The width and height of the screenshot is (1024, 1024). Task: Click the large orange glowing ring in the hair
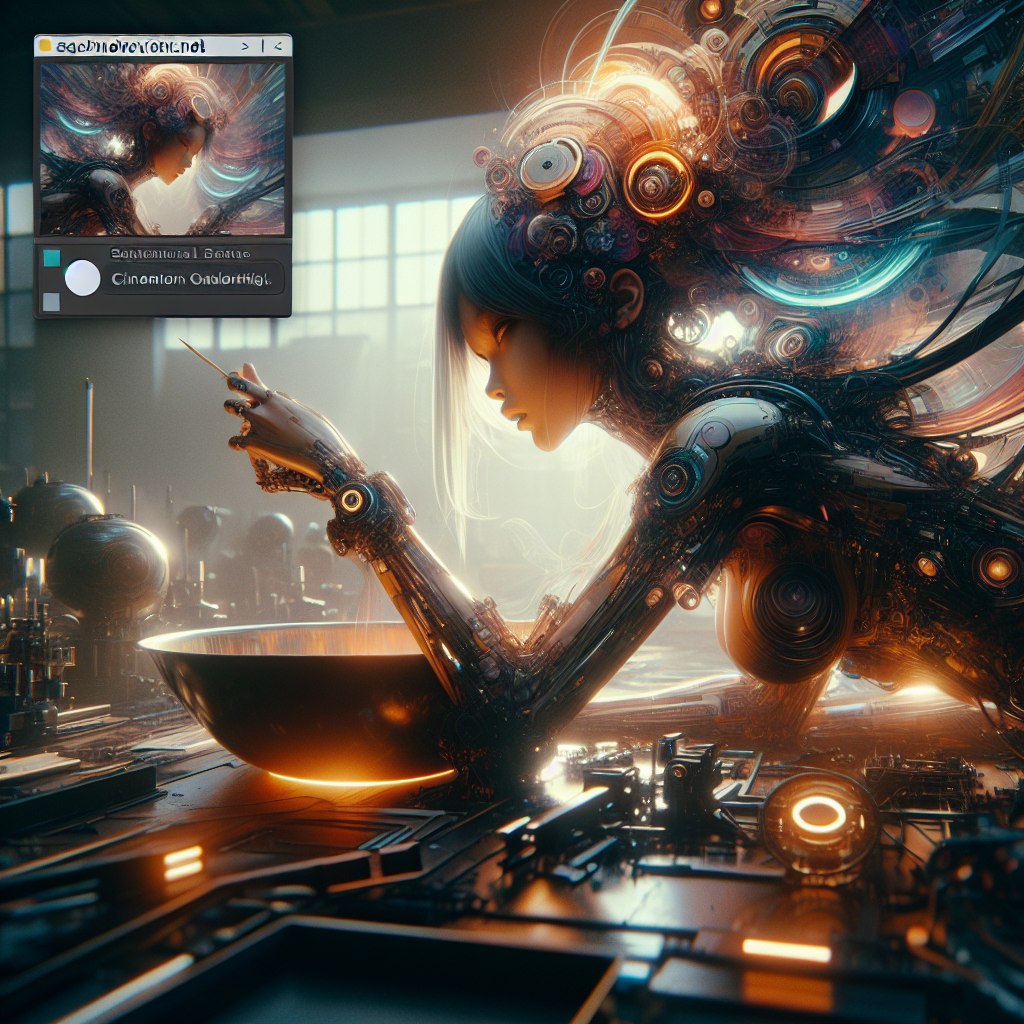[658, 181]
